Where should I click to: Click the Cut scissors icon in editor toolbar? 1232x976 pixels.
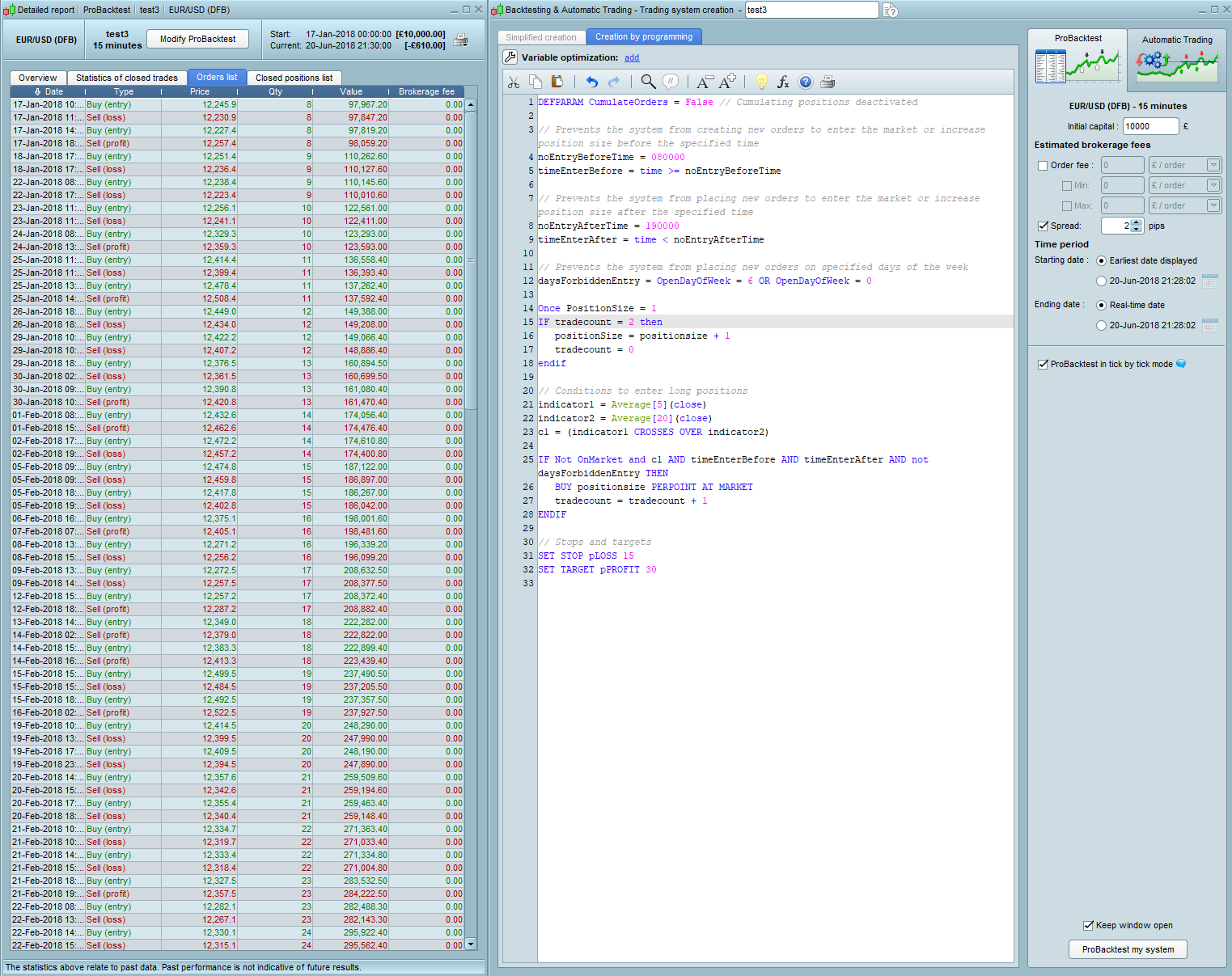[x=513, y=82]
